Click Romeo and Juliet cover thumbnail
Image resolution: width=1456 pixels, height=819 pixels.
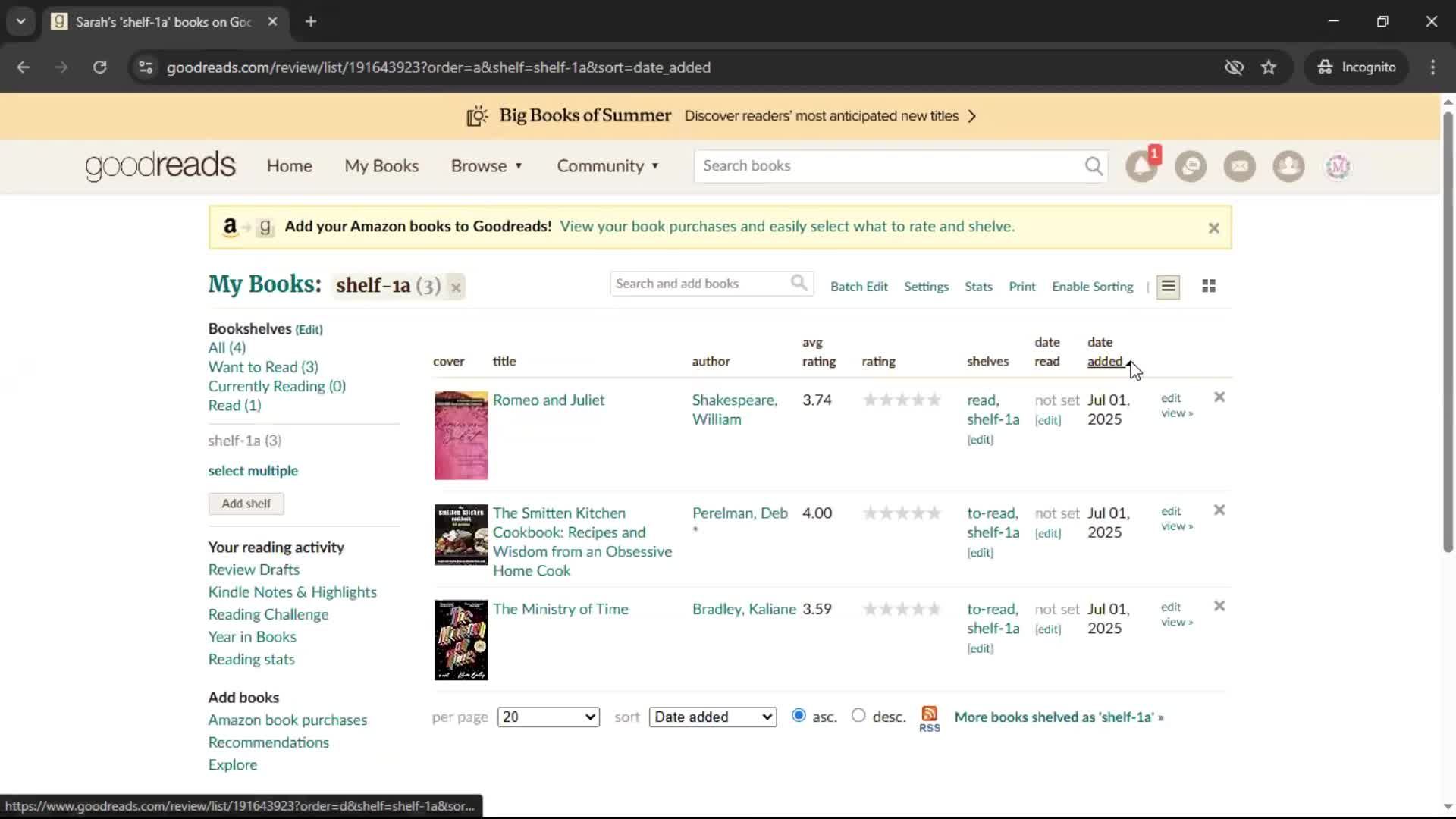click(x=461, y=435)
